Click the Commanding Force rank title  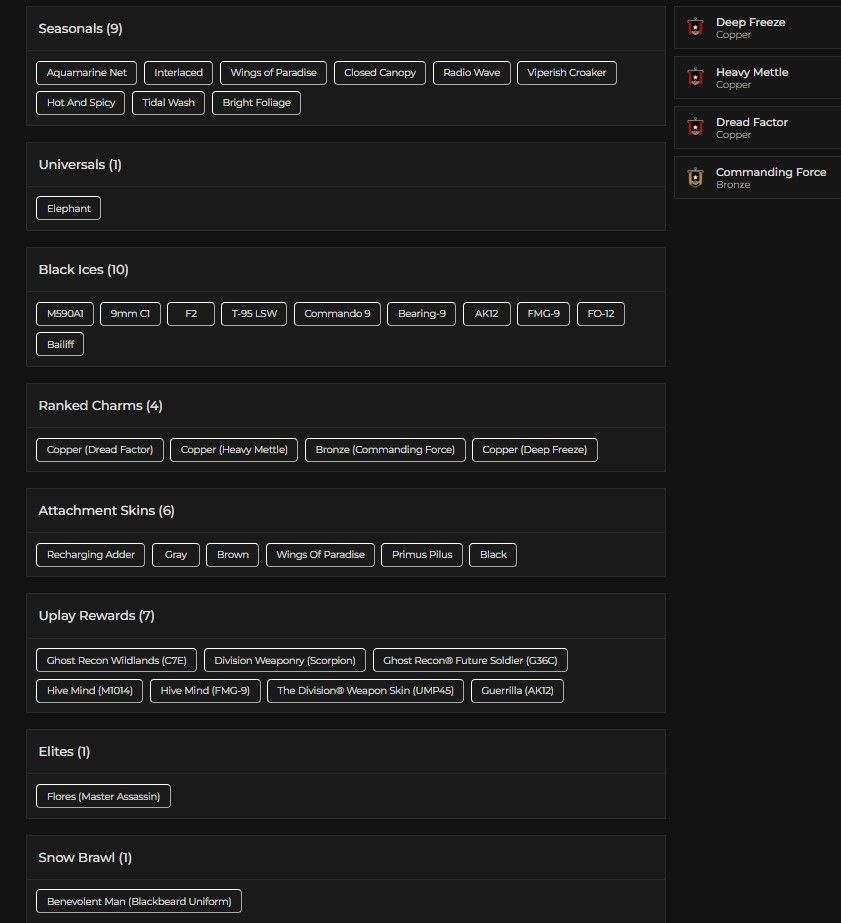(771, 172)
